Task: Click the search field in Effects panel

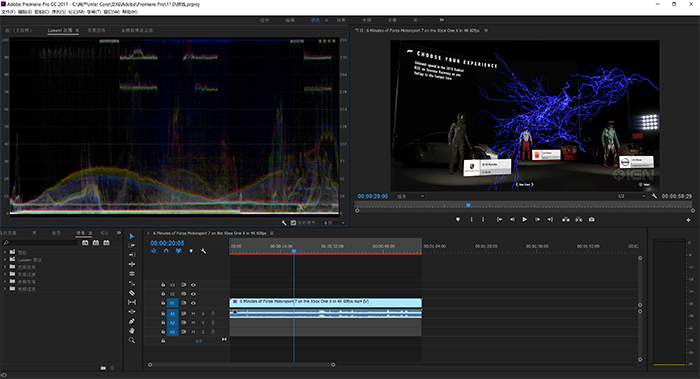Action: (40, 242)
